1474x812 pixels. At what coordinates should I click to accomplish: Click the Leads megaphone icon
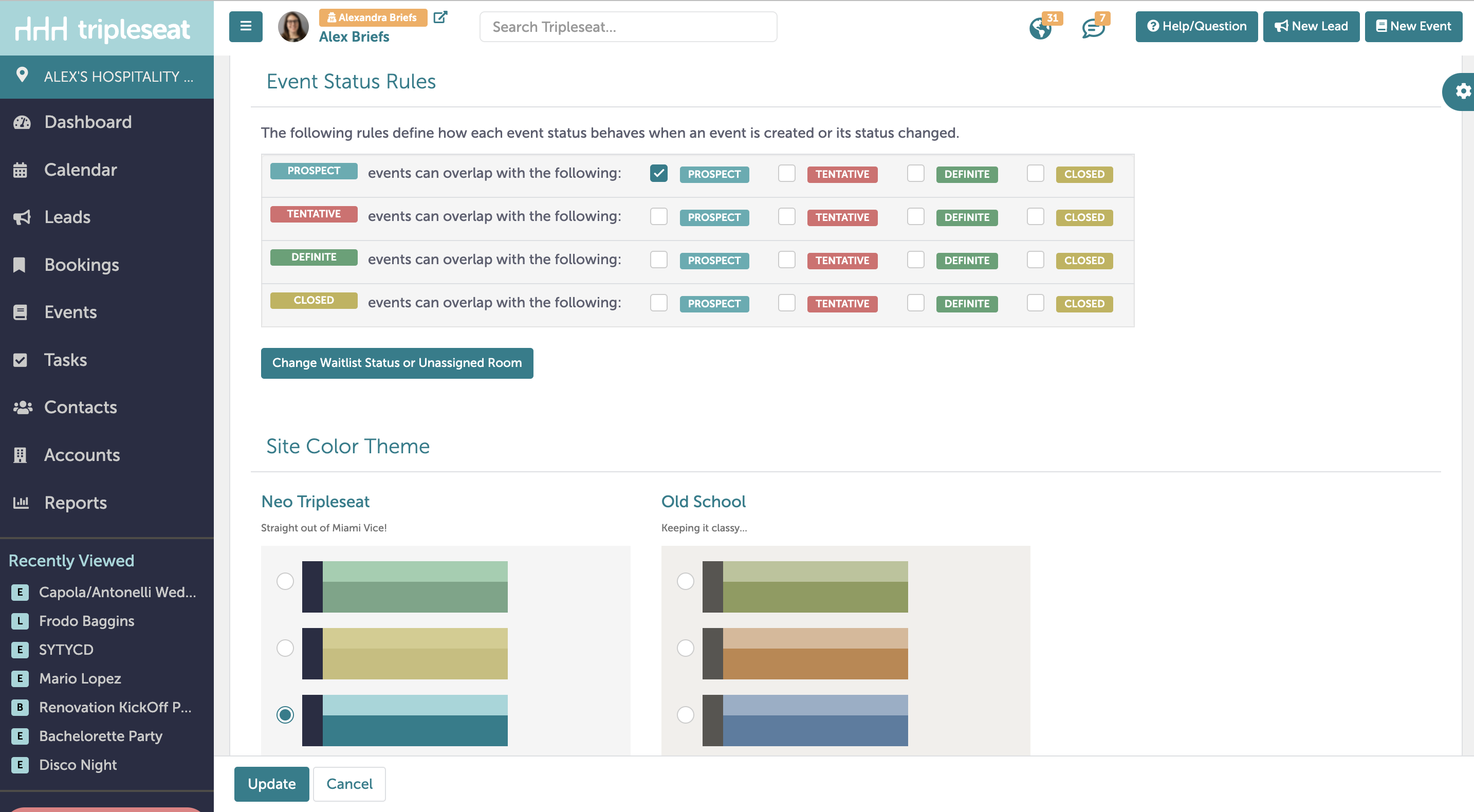click(x=22, y=217)
